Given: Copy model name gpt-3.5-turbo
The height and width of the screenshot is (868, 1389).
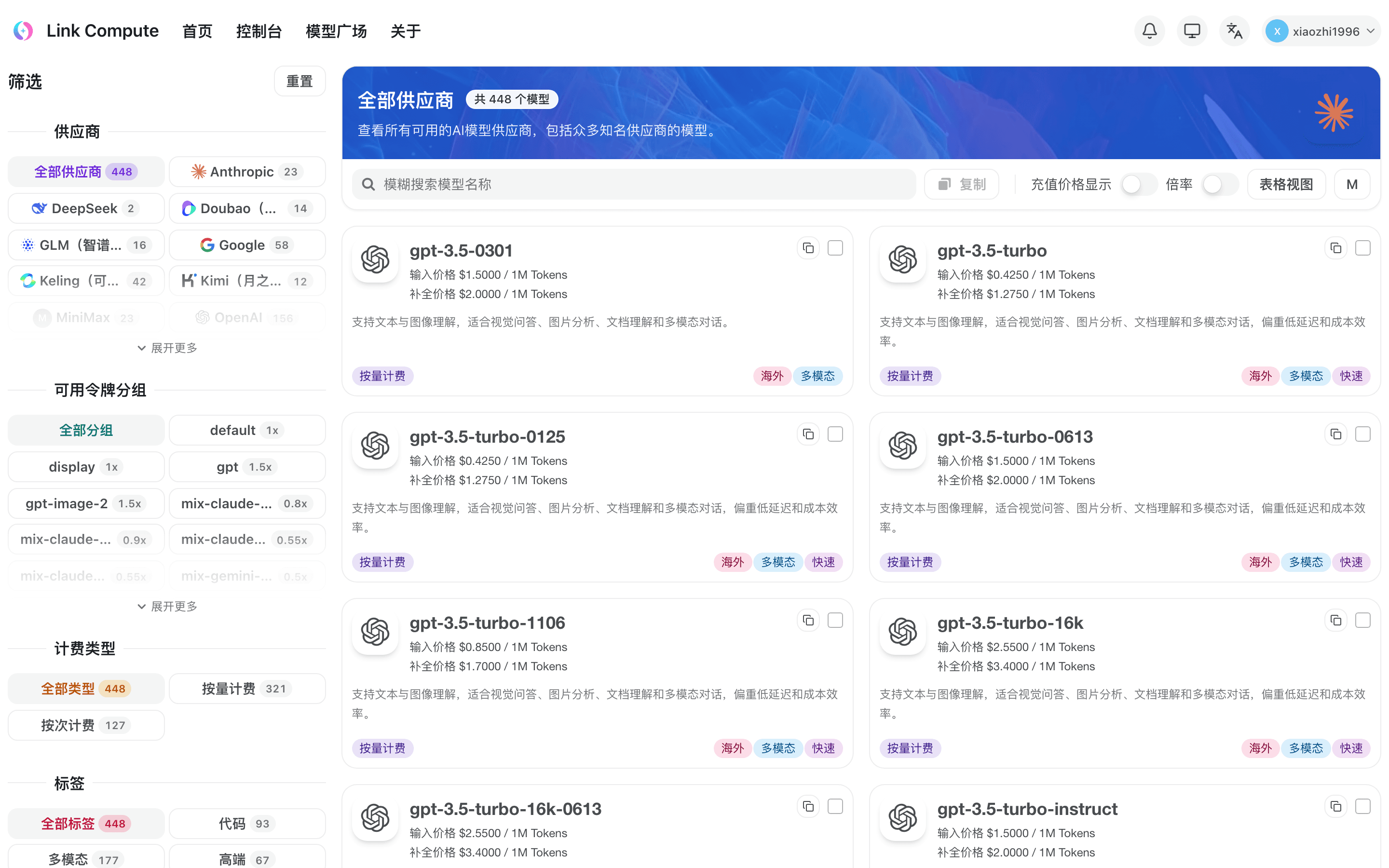Looking at the screenshot, I should [1335, 248].
